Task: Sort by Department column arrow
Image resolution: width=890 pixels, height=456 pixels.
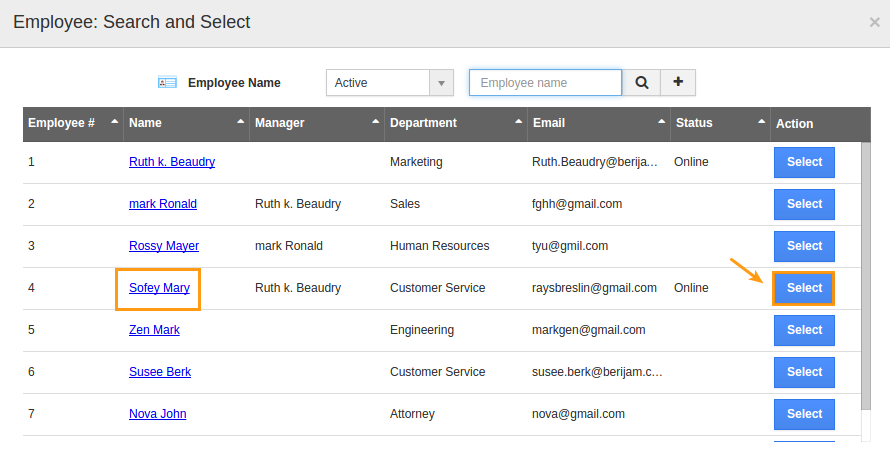Action: (519, 122)
